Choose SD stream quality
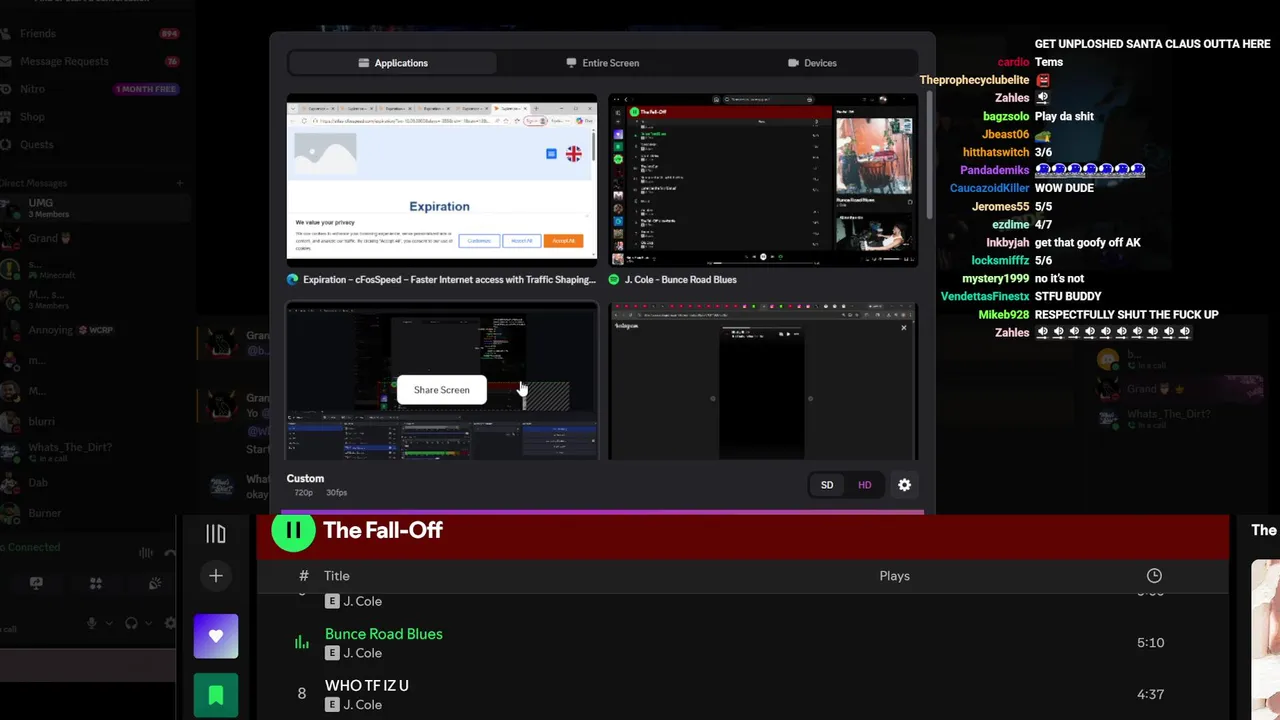This screenshot has width=1280, height=720. (x=827, y=485)
